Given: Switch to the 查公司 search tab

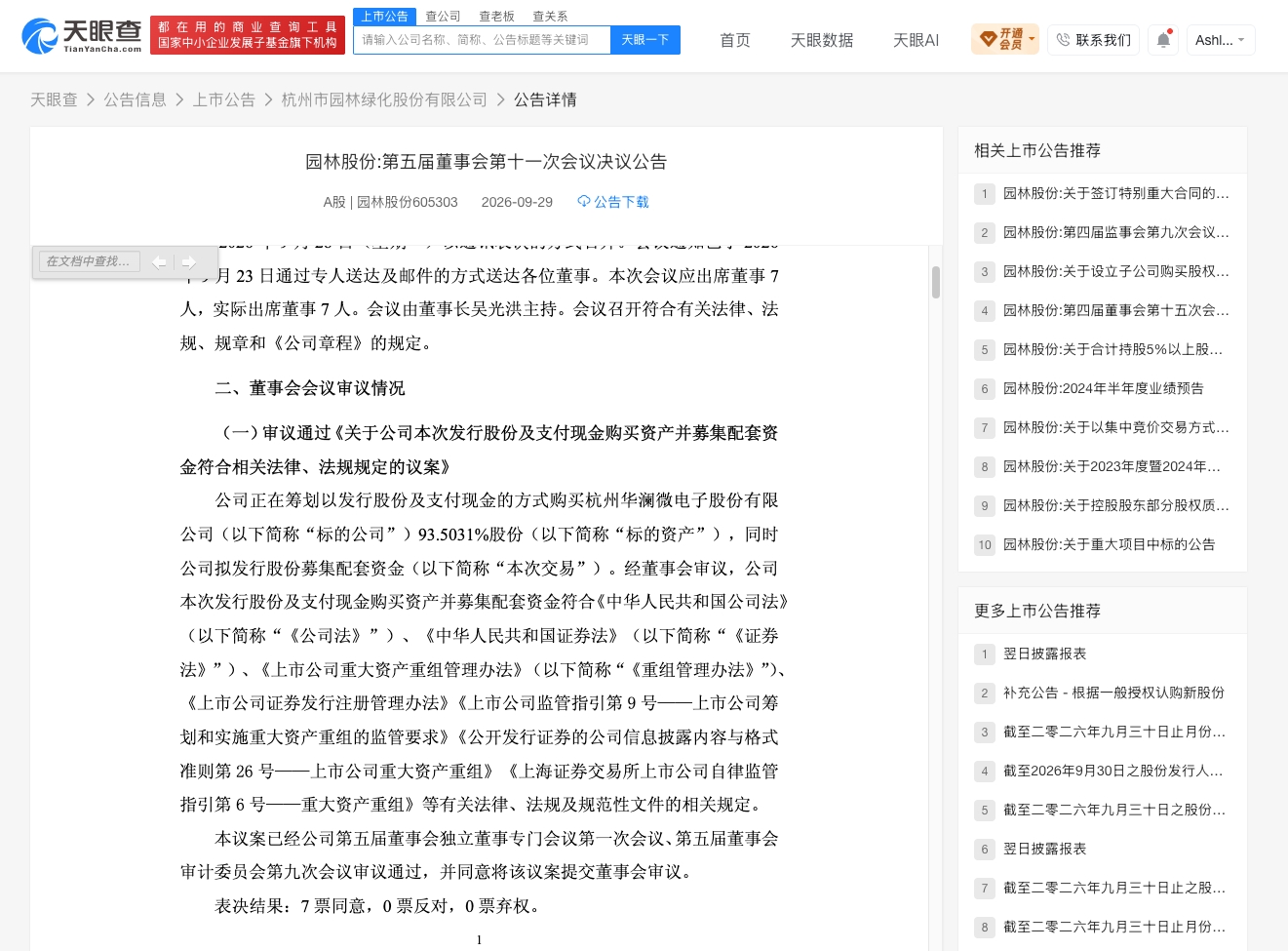Looking at the screenshot, I should (443, 17).
